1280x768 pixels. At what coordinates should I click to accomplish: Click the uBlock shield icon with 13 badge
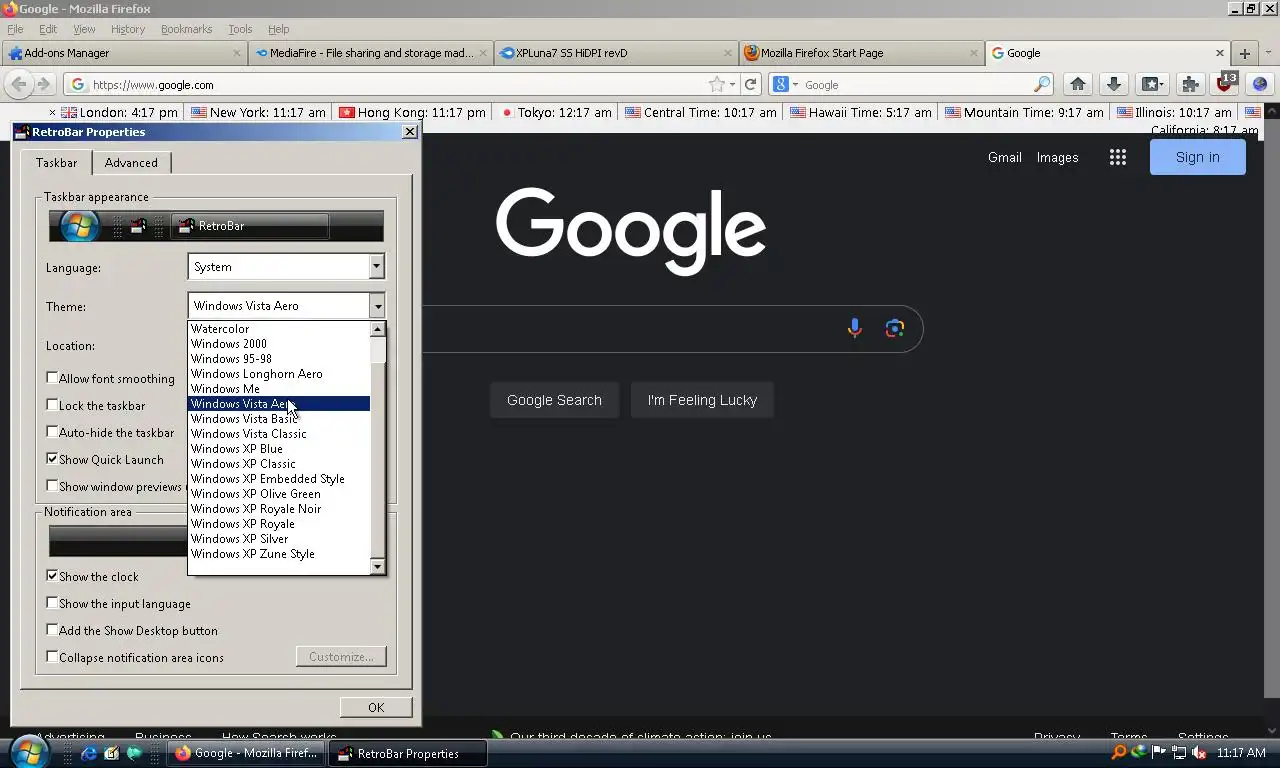[x=1224, y=84]
